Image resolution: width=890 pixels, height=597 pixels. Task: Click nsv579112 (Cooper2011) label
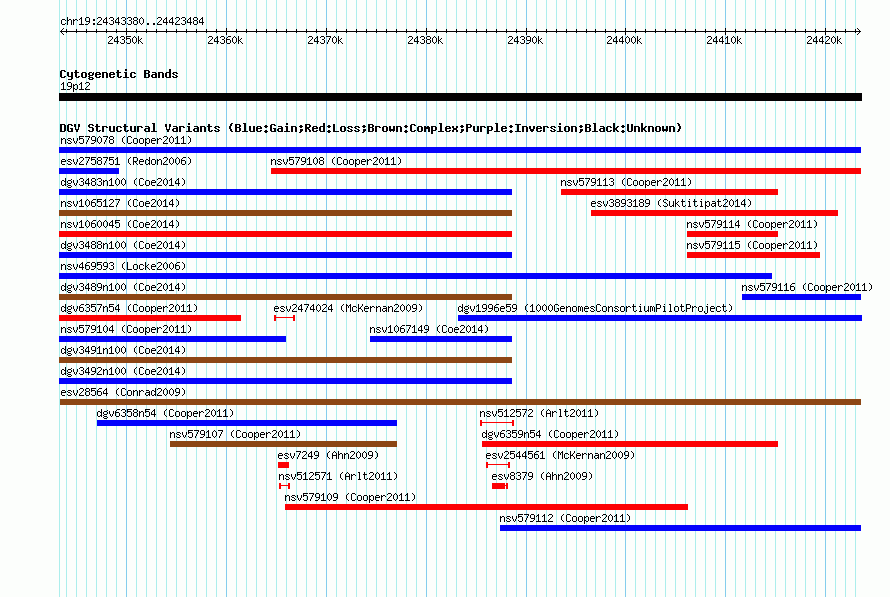pyautogui.click(x=565, y=518)
